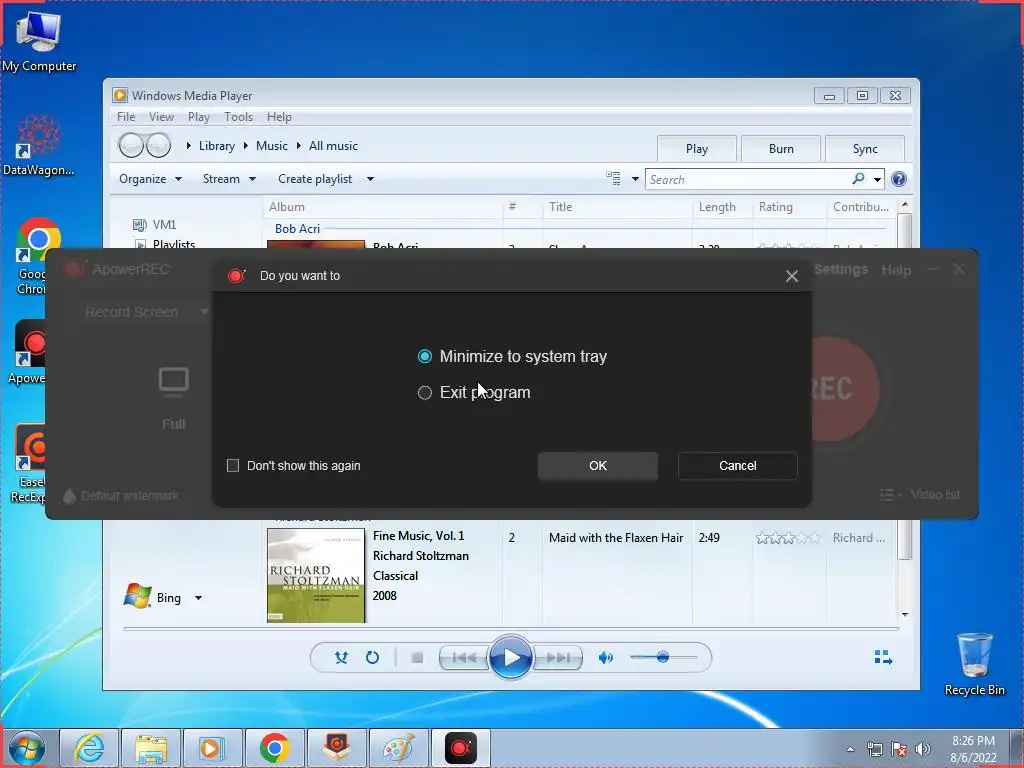Click the Stop playback button

[x=417, y=658]
